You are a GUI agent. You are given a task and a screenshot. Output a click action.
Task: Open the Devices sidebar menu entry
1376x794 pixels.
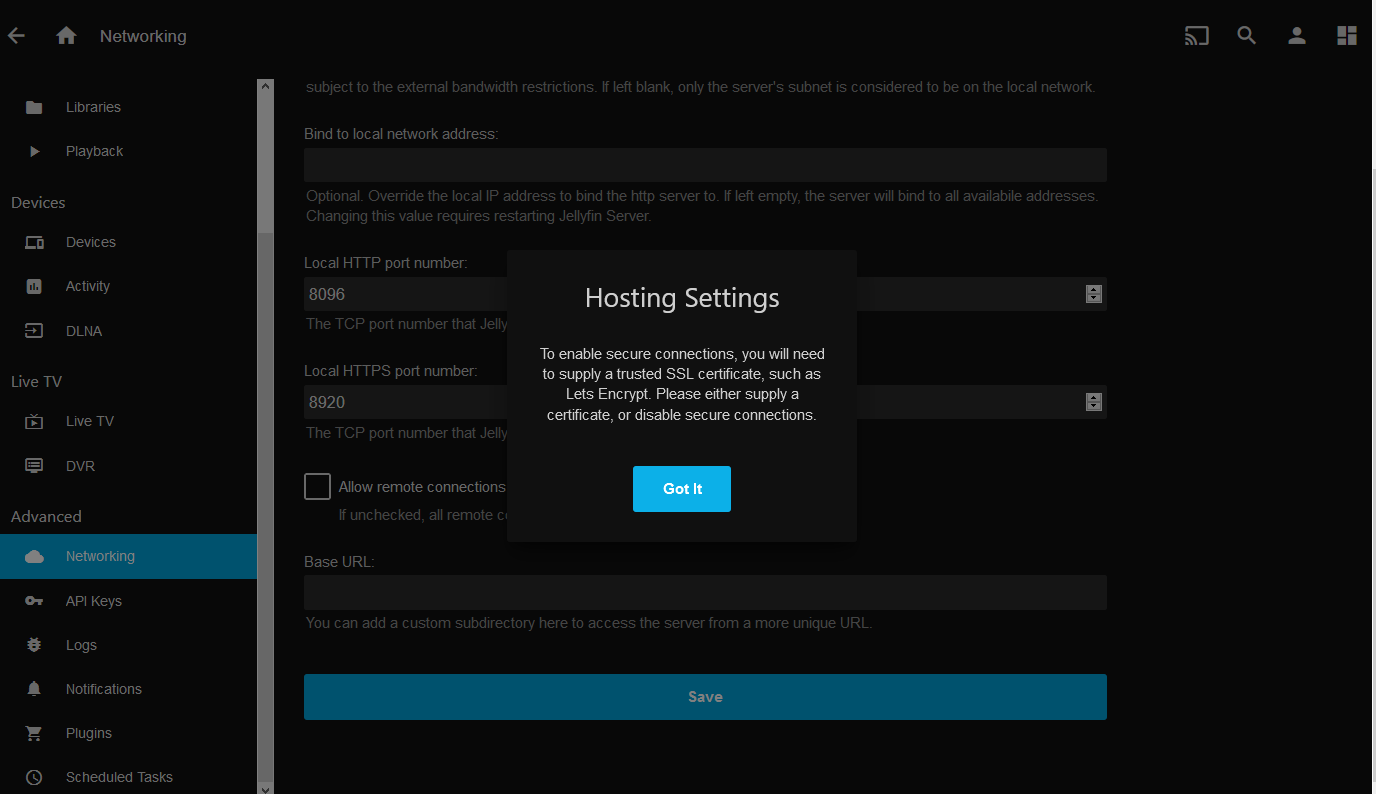click(128, 242)
